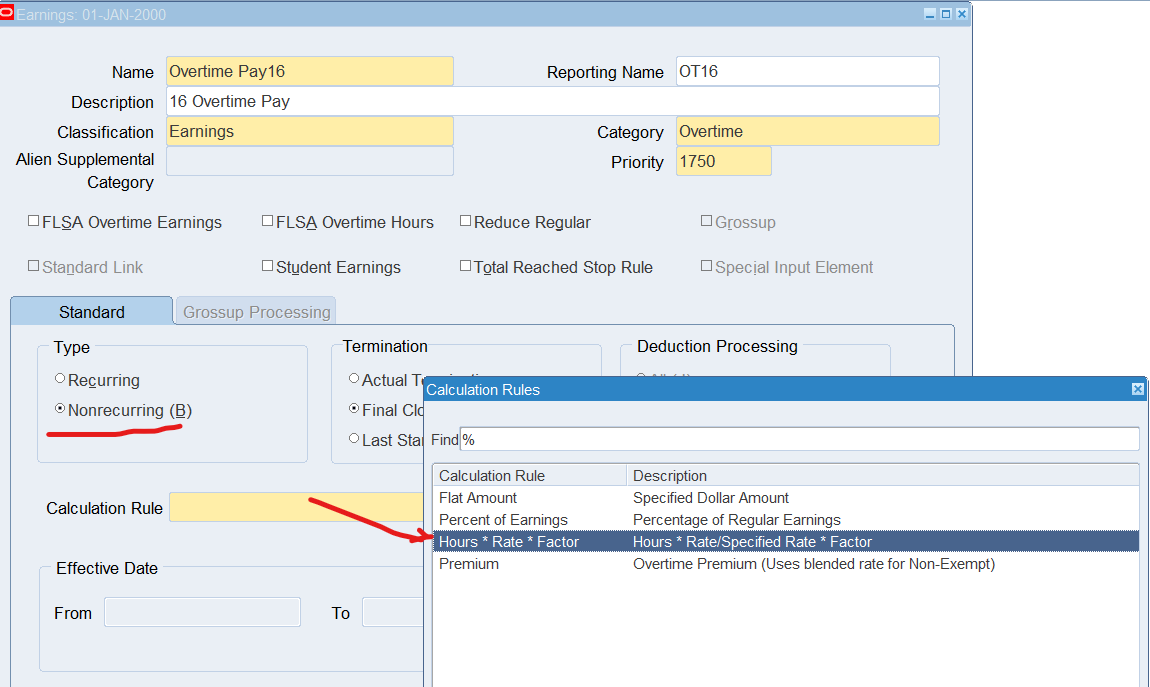Click the Find field in Calculation Rules
This screenshot has width=1150, height=687.
pyautogui.click(x=798, y=440)
